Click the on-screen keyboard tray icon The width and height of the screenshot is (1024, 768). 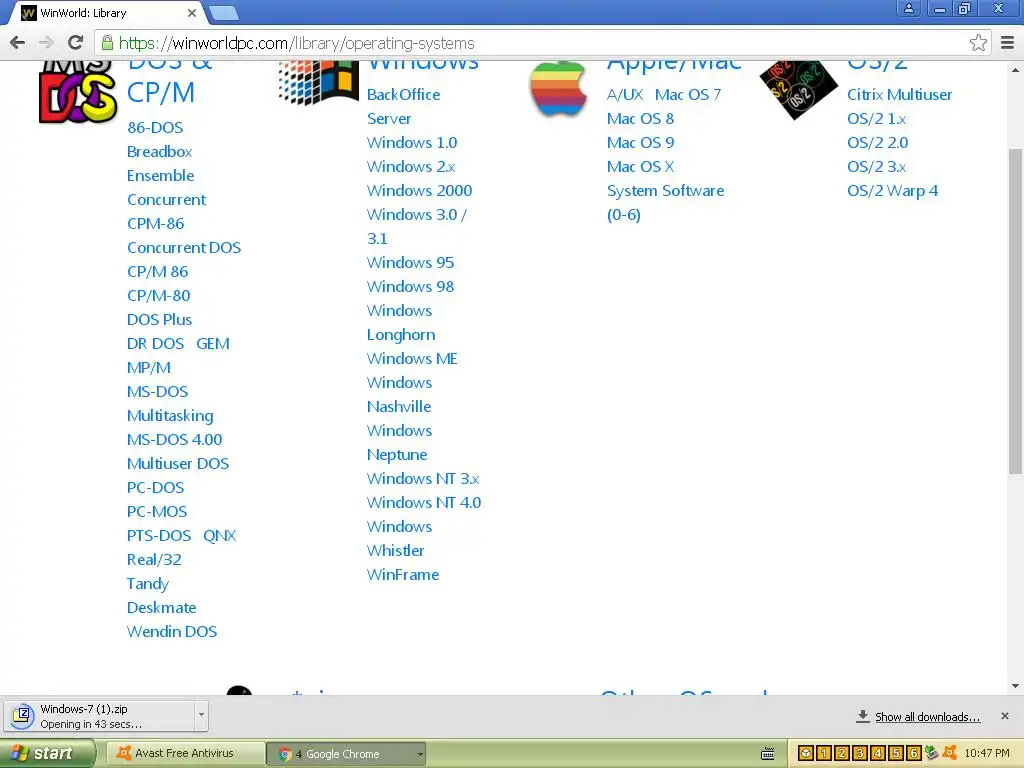tap(768, 754)
